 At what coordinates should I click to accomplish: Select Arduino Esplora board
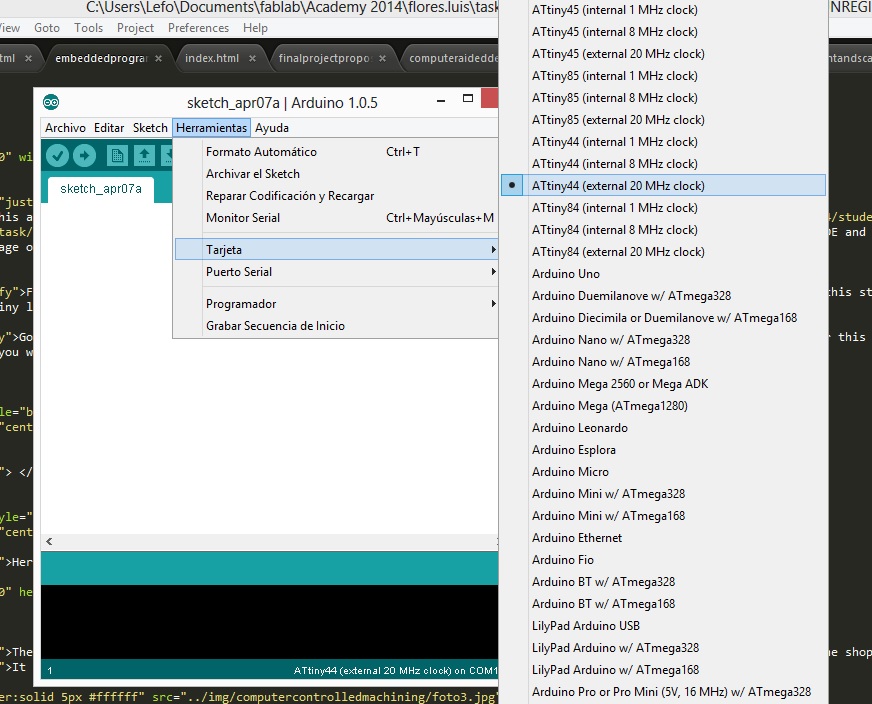pos(663,449)
